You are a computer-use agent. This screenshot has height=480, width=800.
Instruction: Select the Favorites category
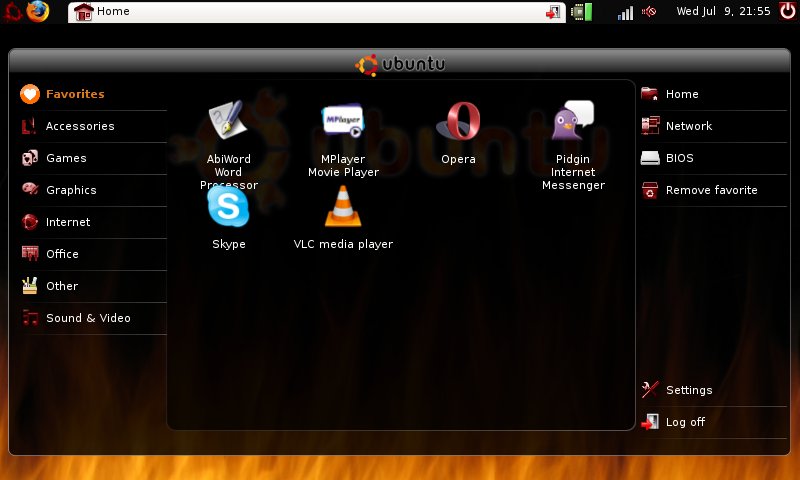click(x=75, y=94)
